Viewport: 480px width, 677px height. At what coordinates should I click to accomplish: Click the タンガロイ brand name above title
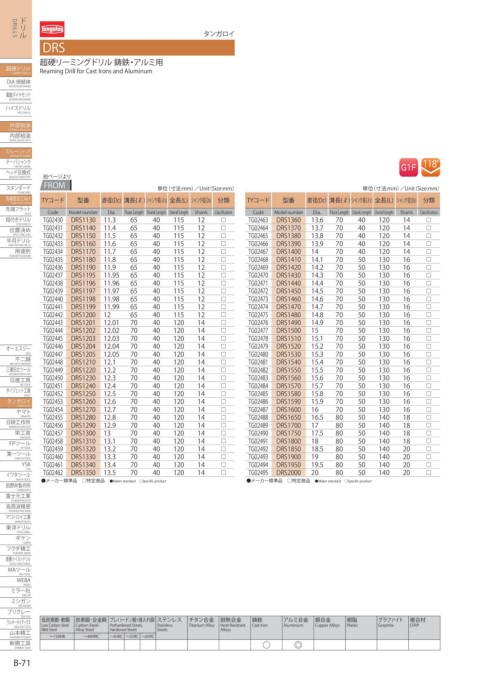(x=219, y=34)
